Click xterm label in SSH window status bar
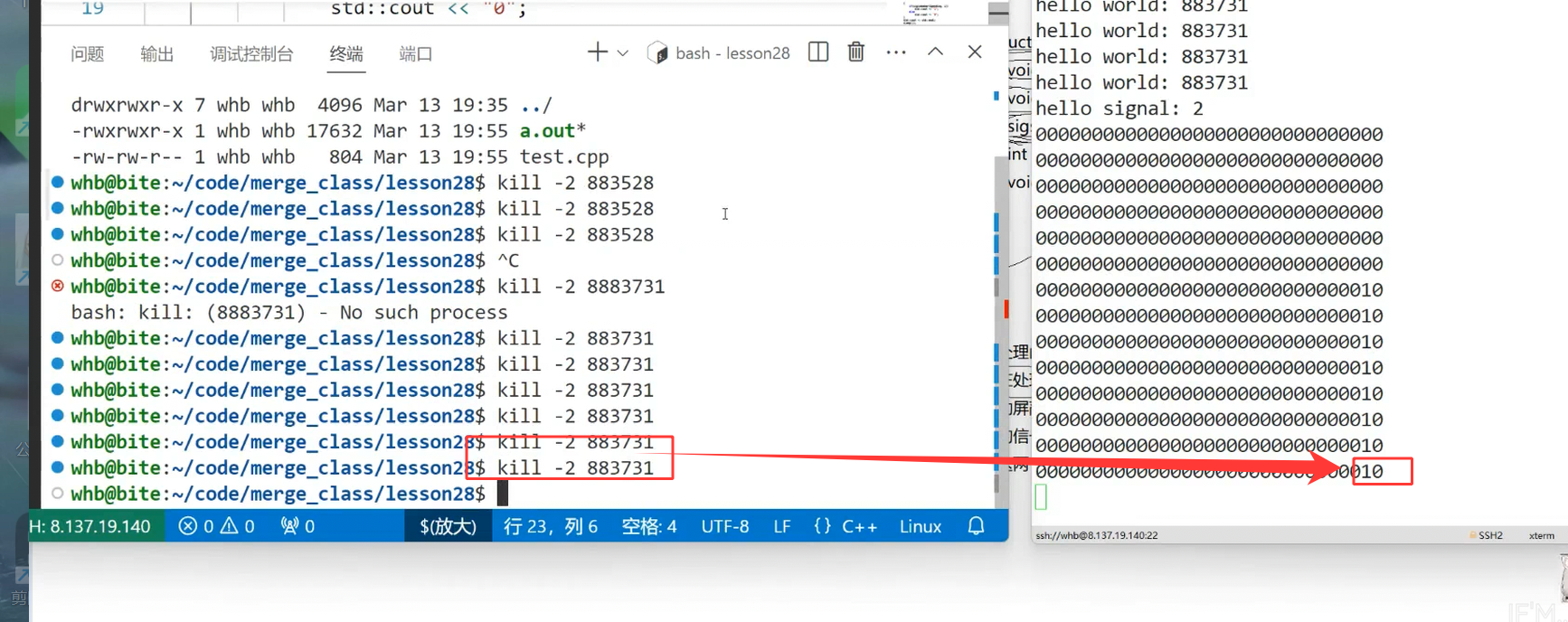 pos(1542,535)
